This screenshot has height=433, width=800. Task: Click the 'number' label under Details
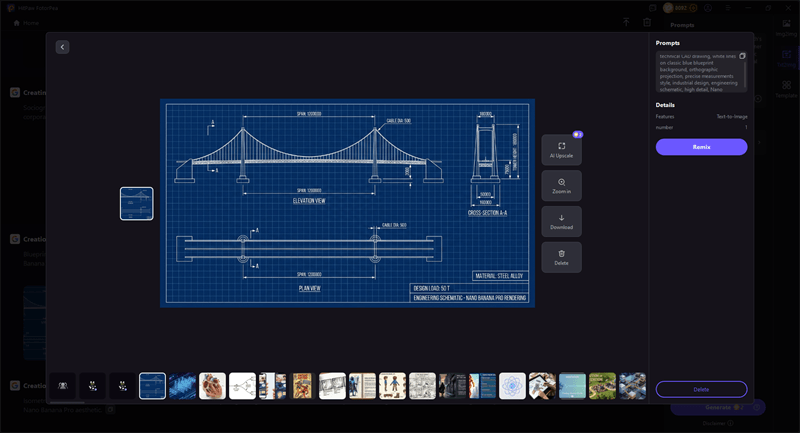click(664, 128)
